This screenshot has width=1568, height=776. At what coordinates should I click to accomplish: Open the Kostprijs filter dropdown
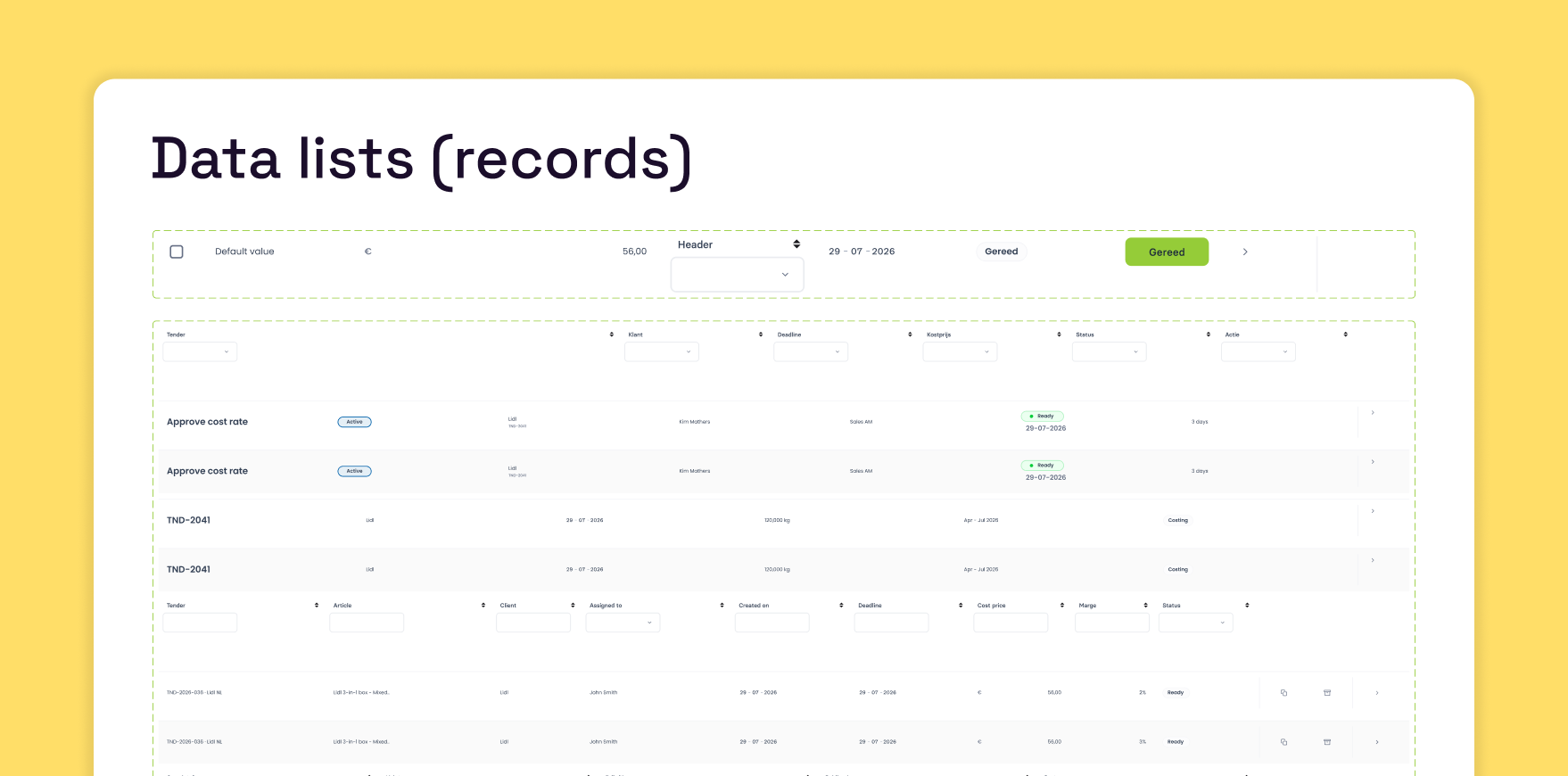click(x=960, y=351)
